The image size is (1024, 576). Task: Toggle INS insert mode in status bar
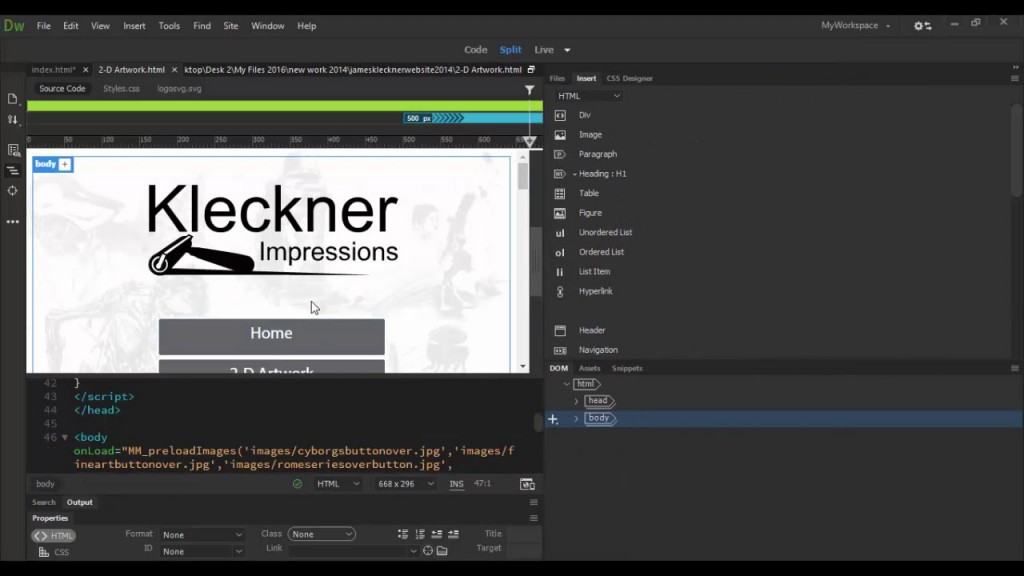click(x=456, y=483)
